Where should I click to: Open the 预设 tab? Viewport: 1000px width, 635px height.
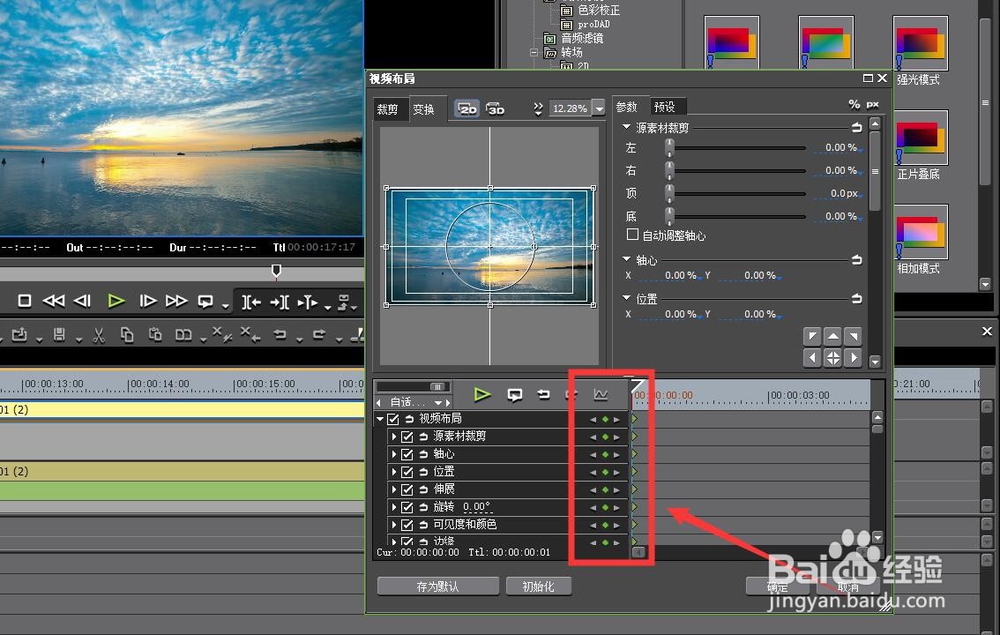(665, 106)
